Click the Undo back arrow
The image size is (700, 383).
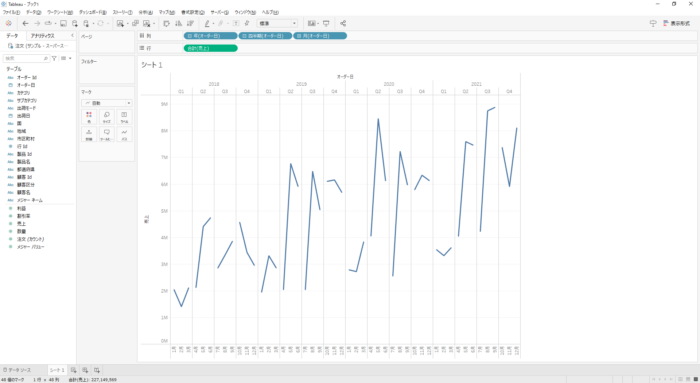click(25, 23)
